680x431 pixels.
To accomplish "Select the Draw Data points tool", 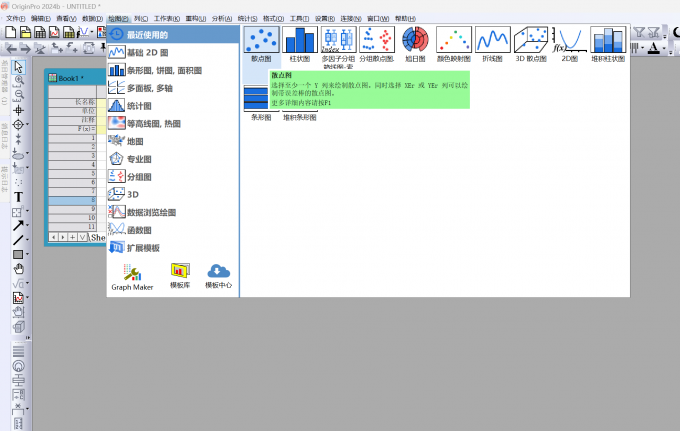I will pyautogui.click(x=18, y=182).
